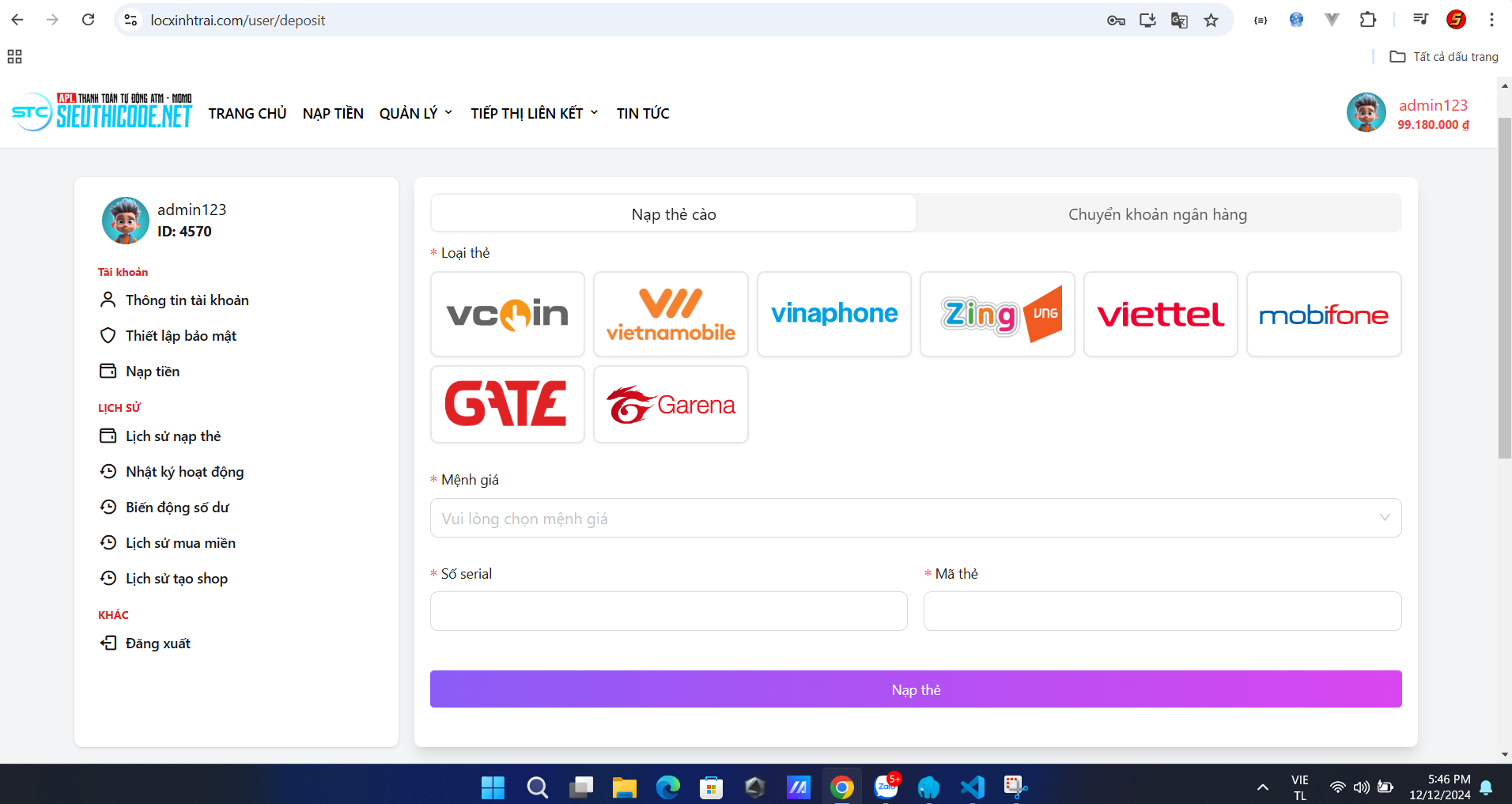Choose the Viettel card type
1512x804 pixels.
[x=1160, y=314]
